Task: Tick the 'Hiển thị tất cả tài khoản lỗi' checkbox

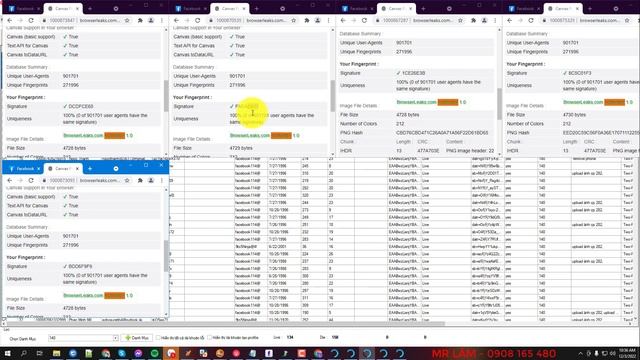Action: 158,338
